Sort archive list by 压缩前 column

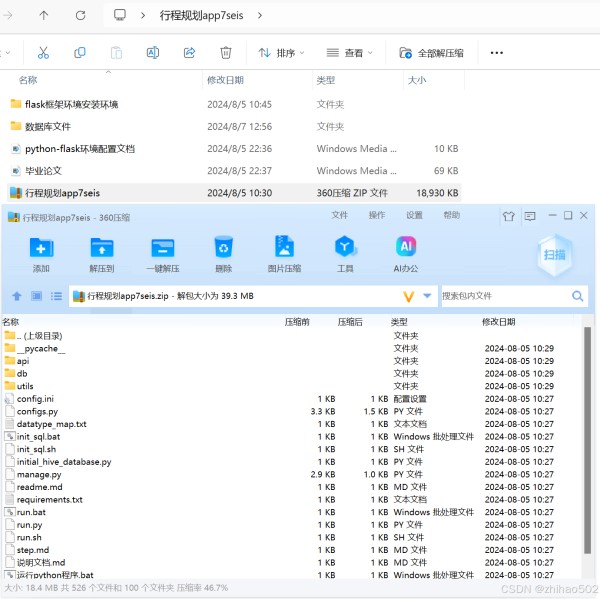tap(297, 322)
